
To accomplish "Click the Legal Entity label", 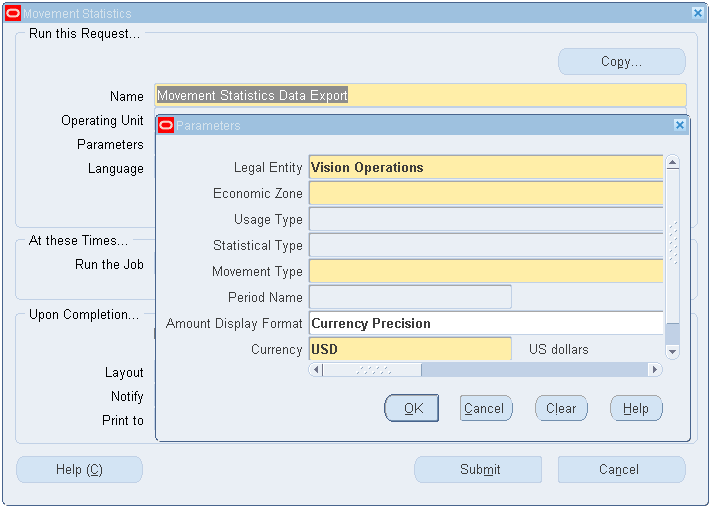I will pos(268,167).
